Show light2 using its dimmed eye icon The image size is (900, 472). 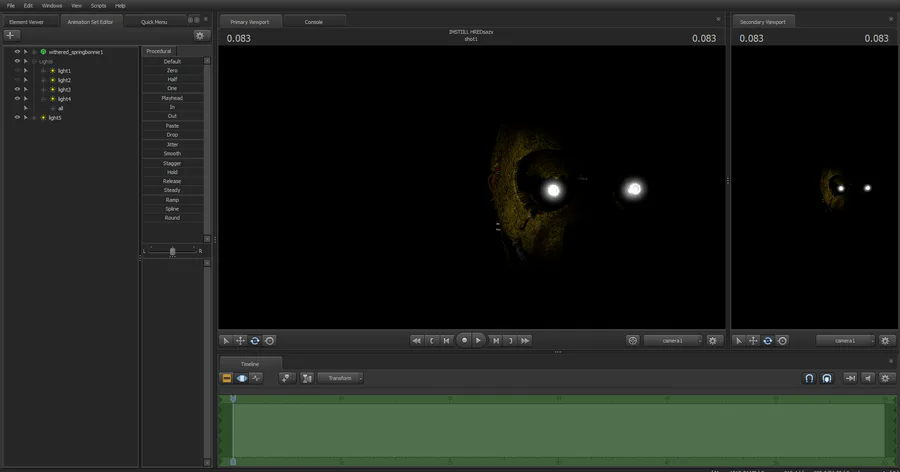[x=17, y=80]
